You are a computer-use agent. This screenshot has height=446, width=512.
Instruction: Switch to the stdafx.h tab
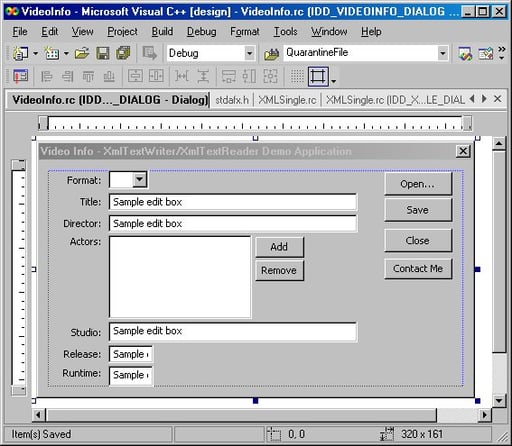point(232,100)
